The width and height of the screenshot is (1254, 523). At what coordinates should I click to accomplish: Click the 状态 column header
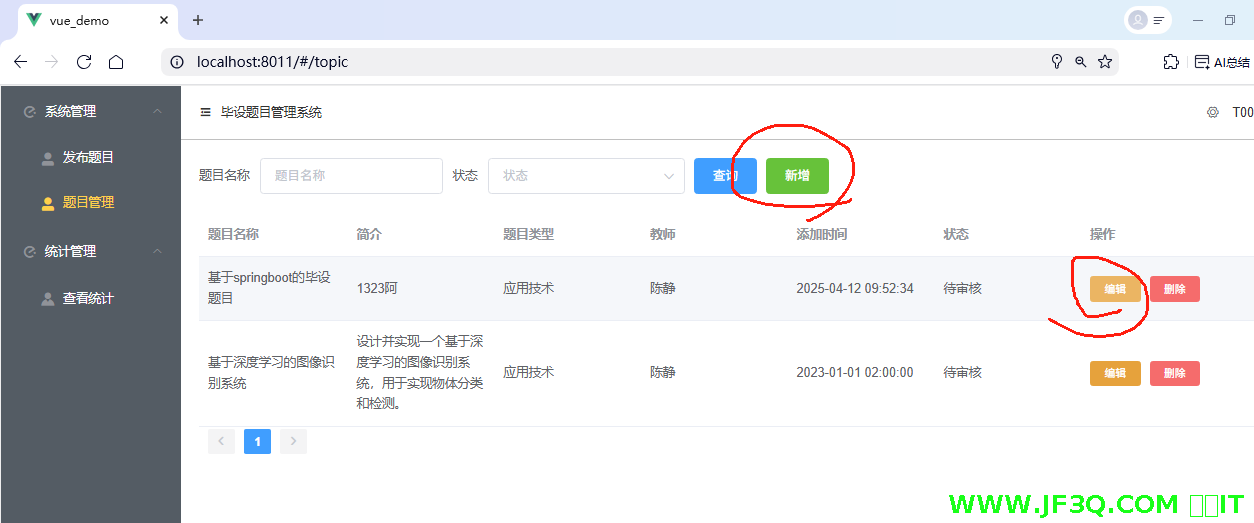956,234
